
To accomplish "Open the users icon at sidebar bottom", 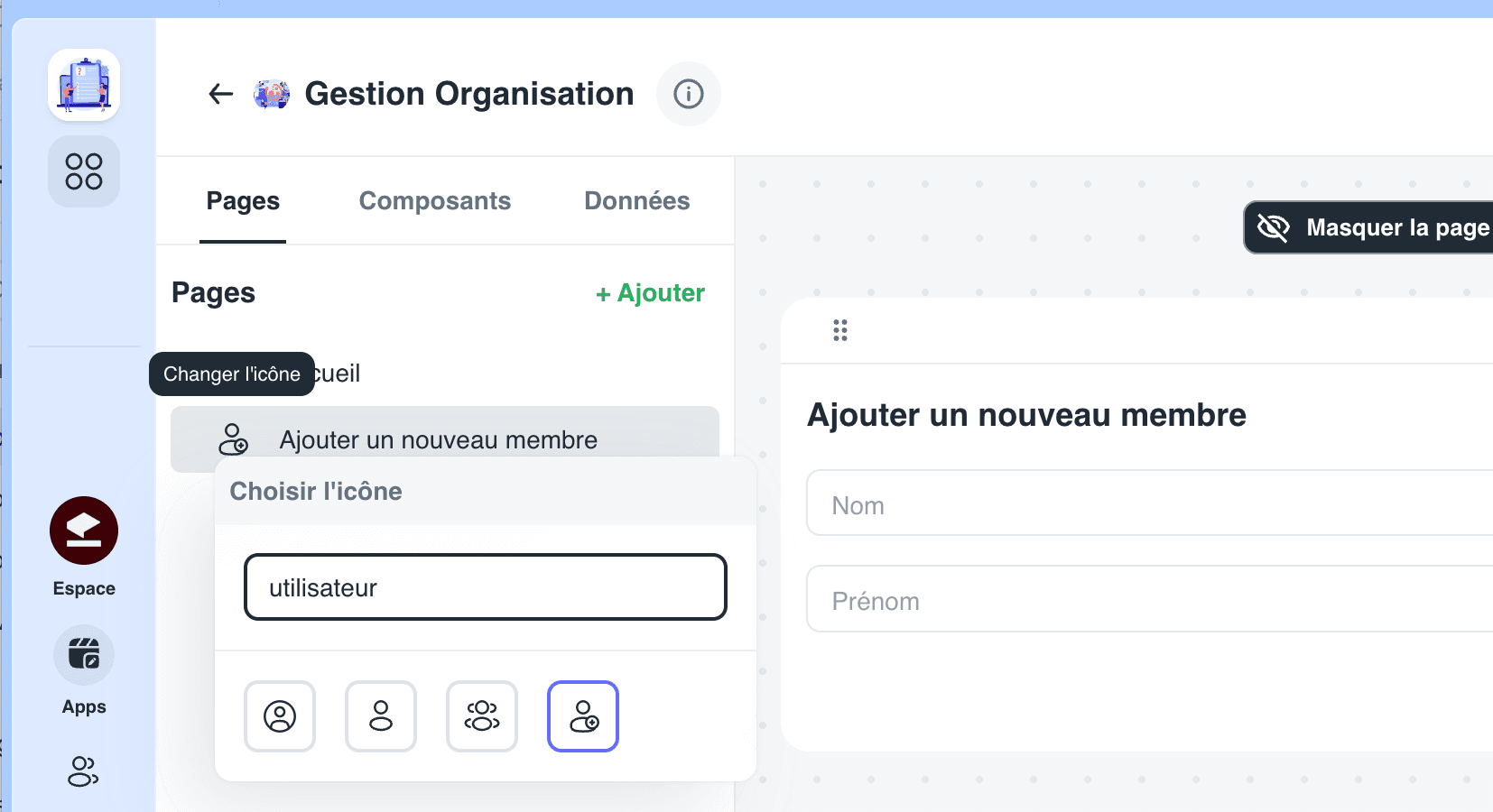I will [84, 771].
